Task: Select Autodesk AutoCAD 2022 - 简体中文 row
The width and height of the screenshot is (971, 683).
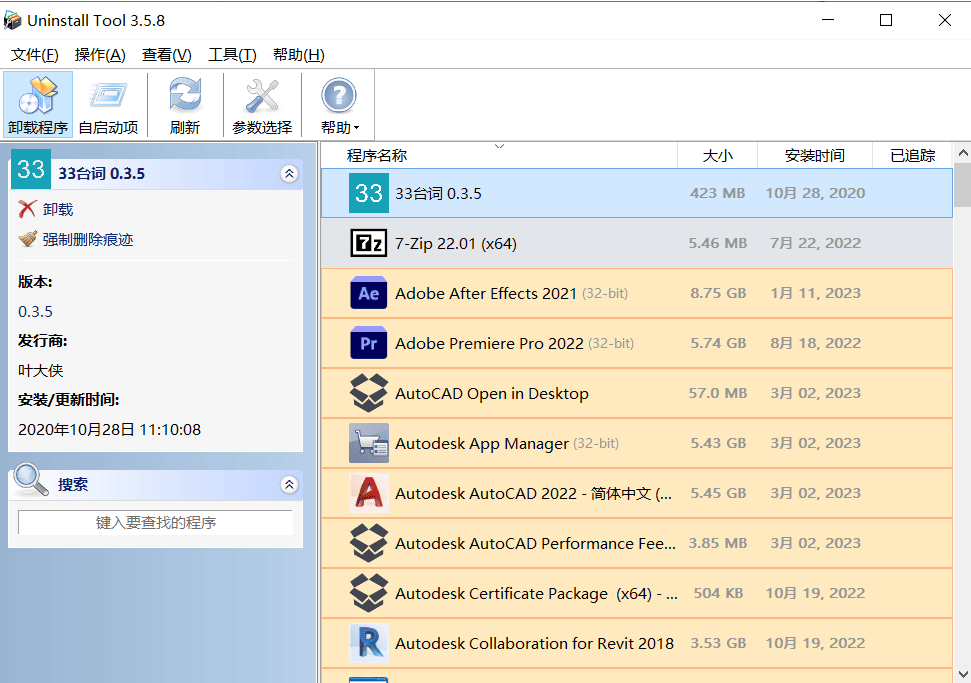Action: (637, 494)
